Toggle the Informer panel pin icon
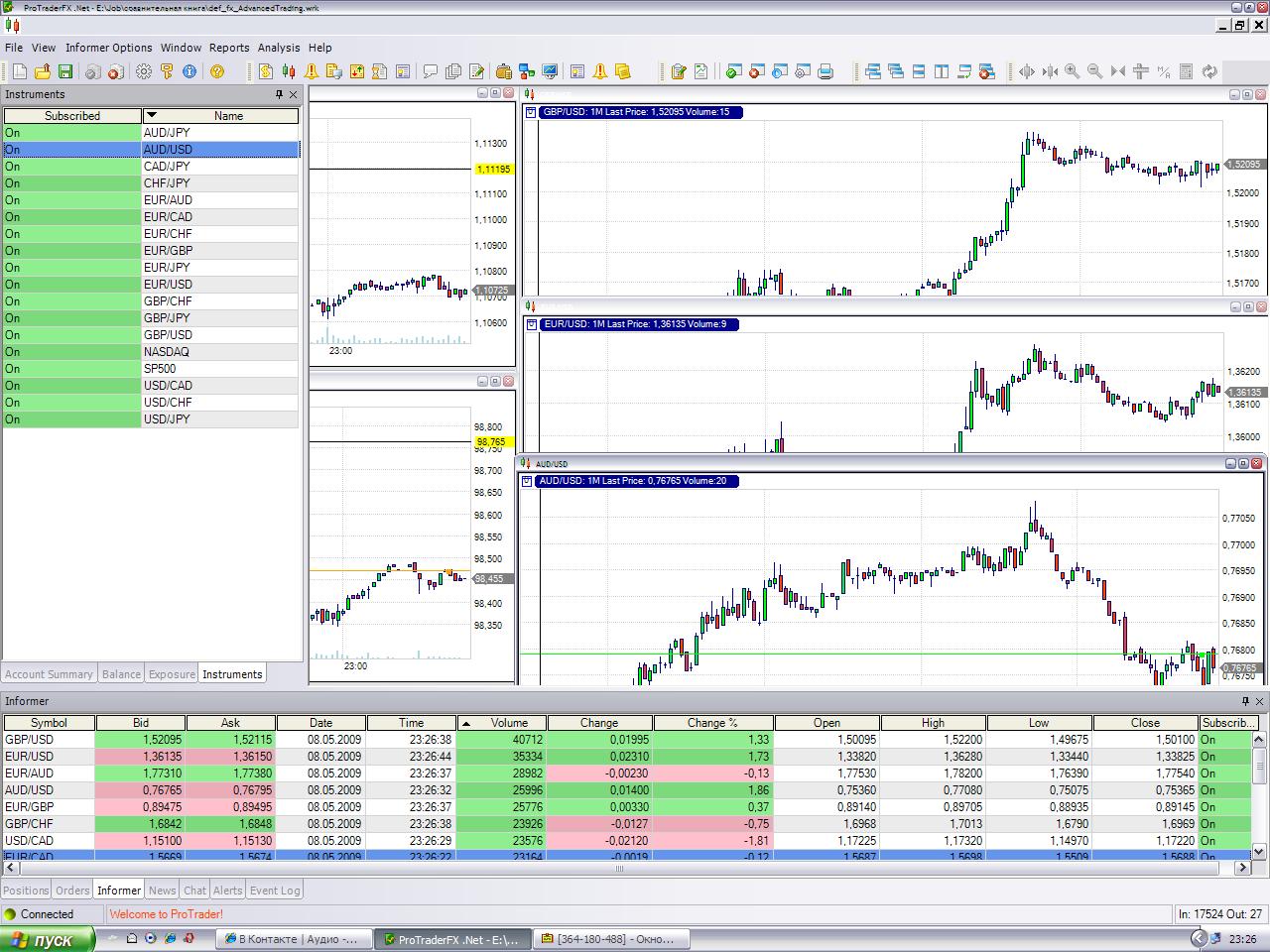Image resolution: width=1270 pixels, height=952 pixels. 1245,701
